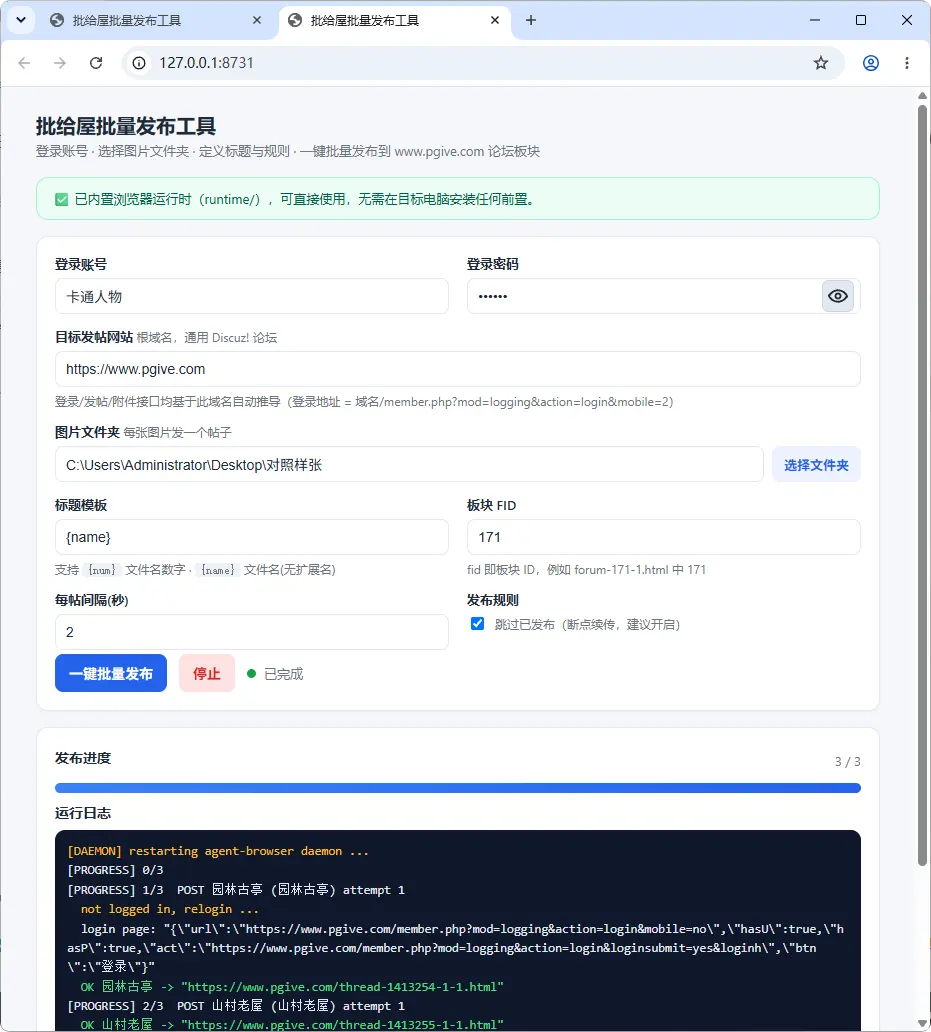The height and width of the screenshot is (1032, 931).
Task: Click the page vertical scrollbar thumb
Action: [x=922, y=485]
